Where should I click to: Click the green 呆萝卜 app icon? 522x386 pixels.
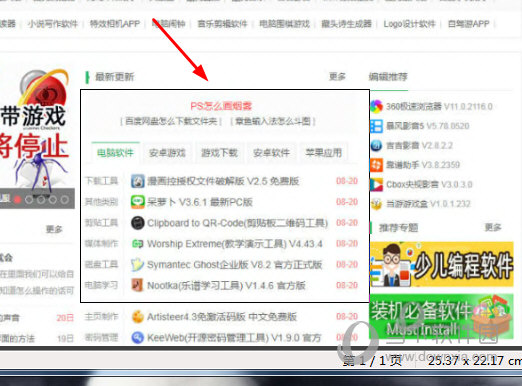(138, 202)
